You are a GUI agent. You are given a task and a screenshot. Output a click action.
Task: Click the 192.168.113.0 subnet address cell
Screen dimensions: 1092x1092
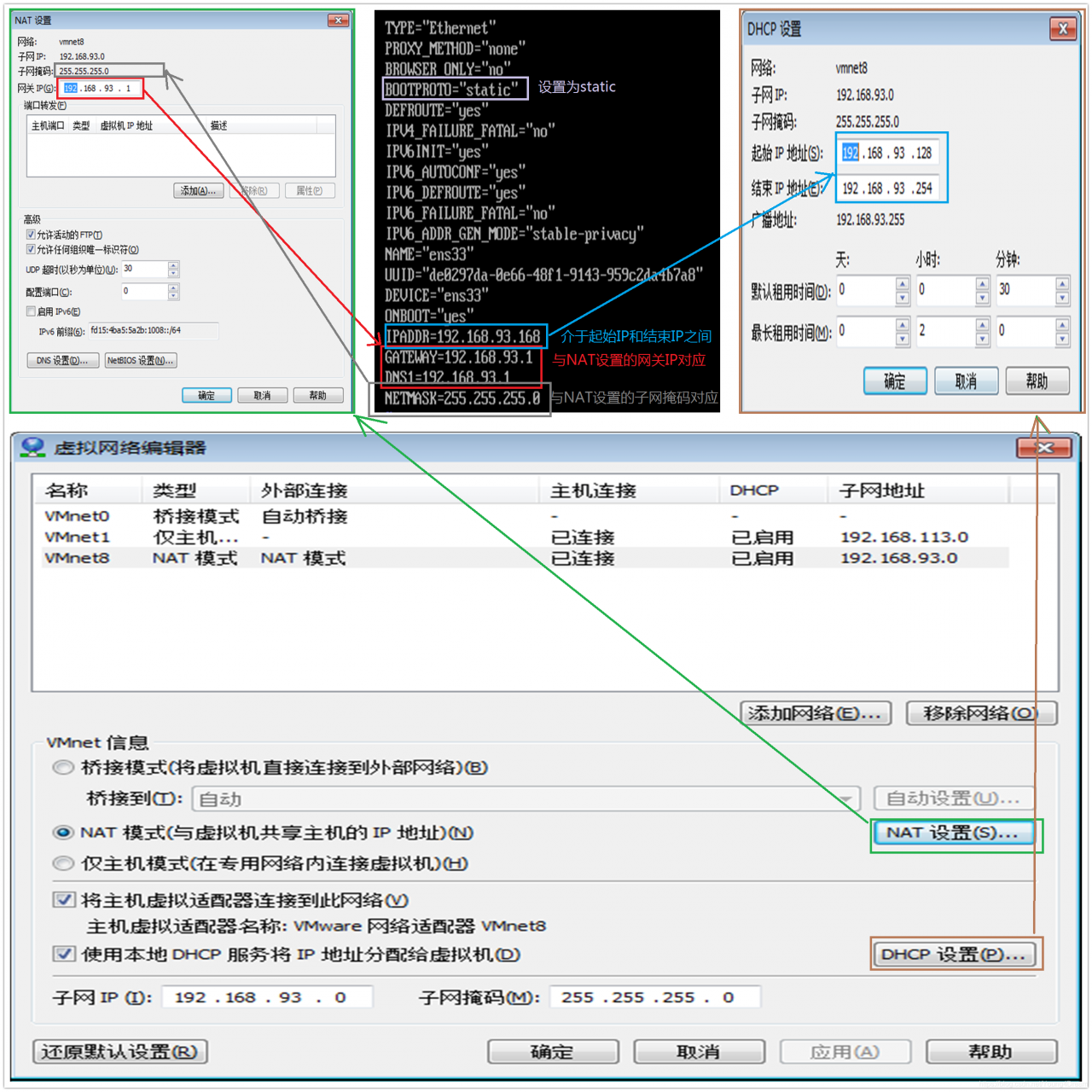(904, 537)
